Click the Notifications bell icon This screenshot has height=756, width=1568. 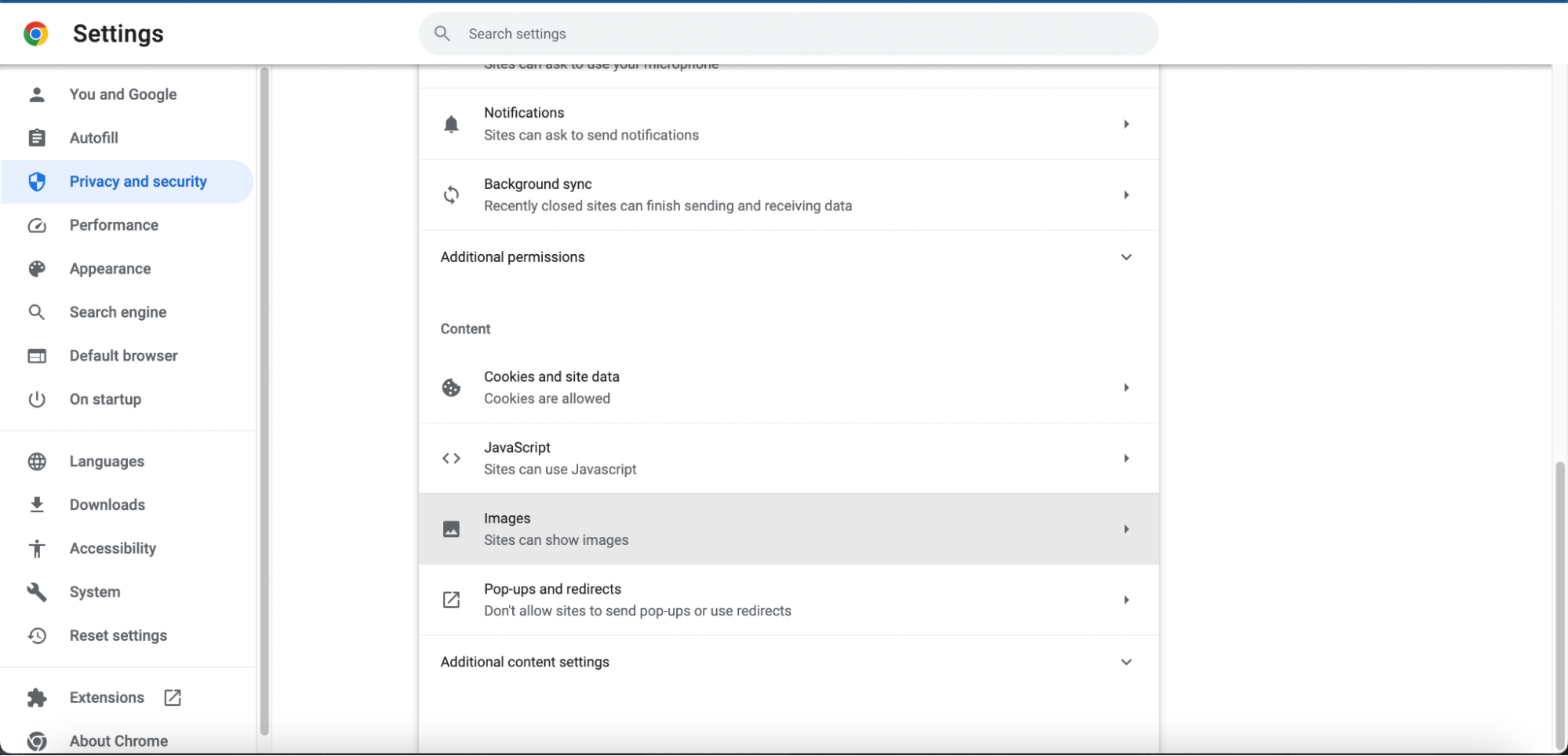[451, 124]
